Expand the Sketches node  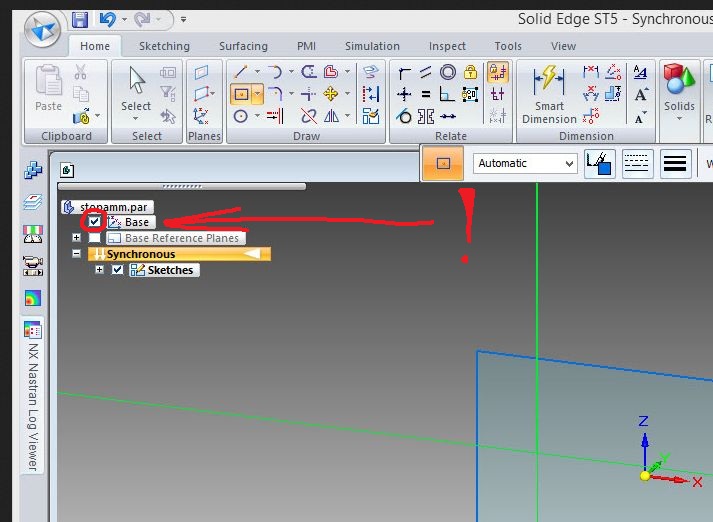click(99, 270)
